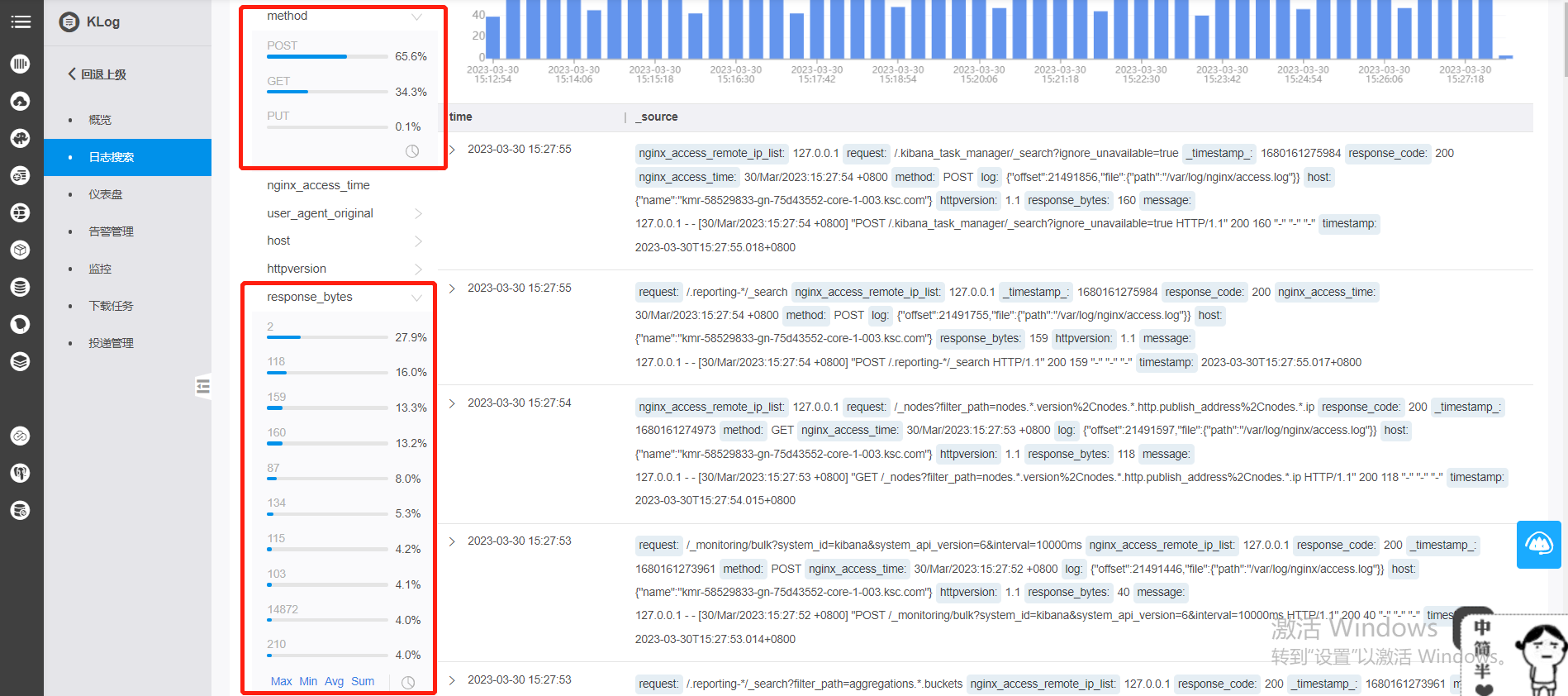
Task: Click the bottom circular icon in dark rail
Action: pyautogui.click(x=21, y=510)
